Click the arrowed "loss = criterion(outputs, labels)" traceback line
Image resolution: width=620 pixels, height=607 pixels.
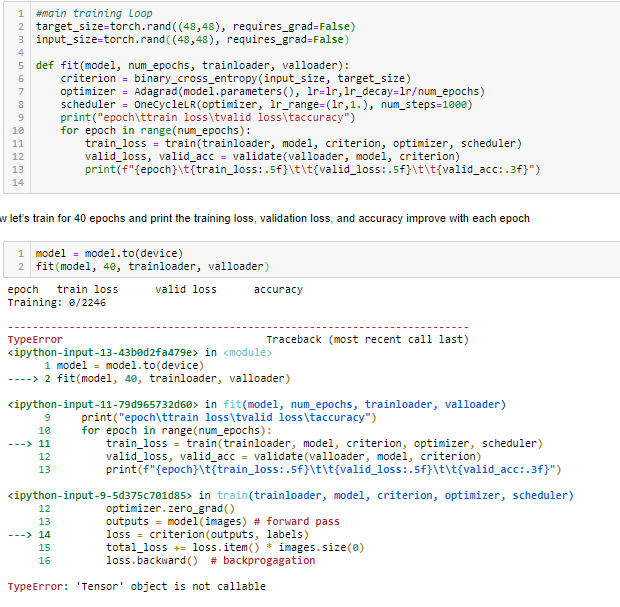[x=208, y=535]
